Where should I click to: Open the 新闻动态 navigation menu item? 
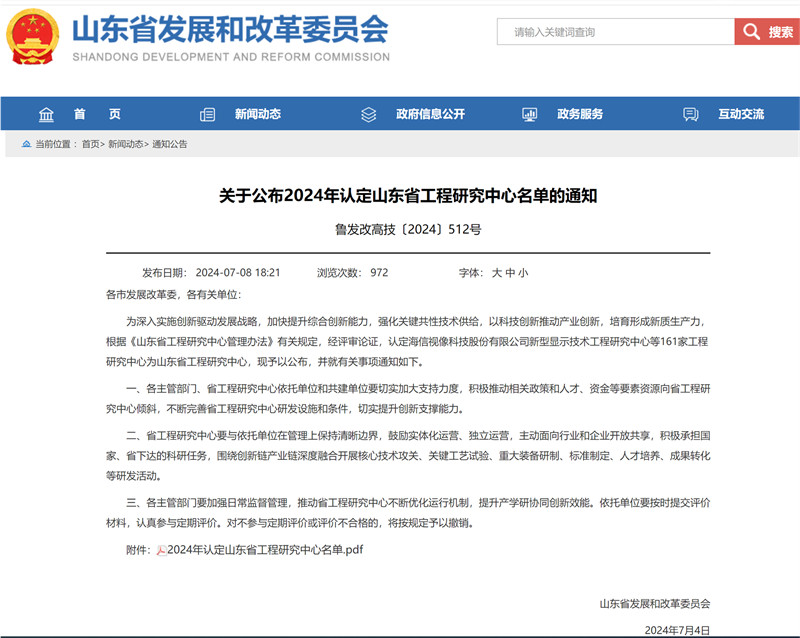258,114
